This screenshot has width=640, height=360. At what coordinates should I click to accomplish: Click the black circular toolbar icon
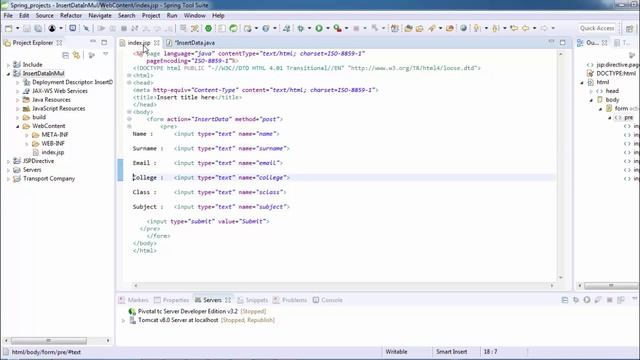click(x=52, y=28)
